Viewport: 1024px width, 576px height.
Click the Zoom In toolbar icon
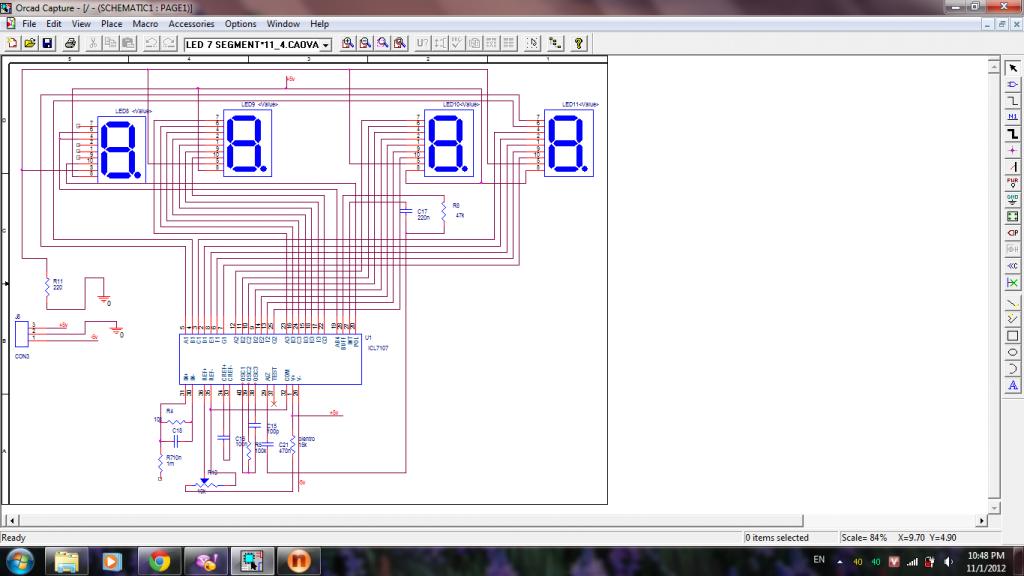[348, 43]
